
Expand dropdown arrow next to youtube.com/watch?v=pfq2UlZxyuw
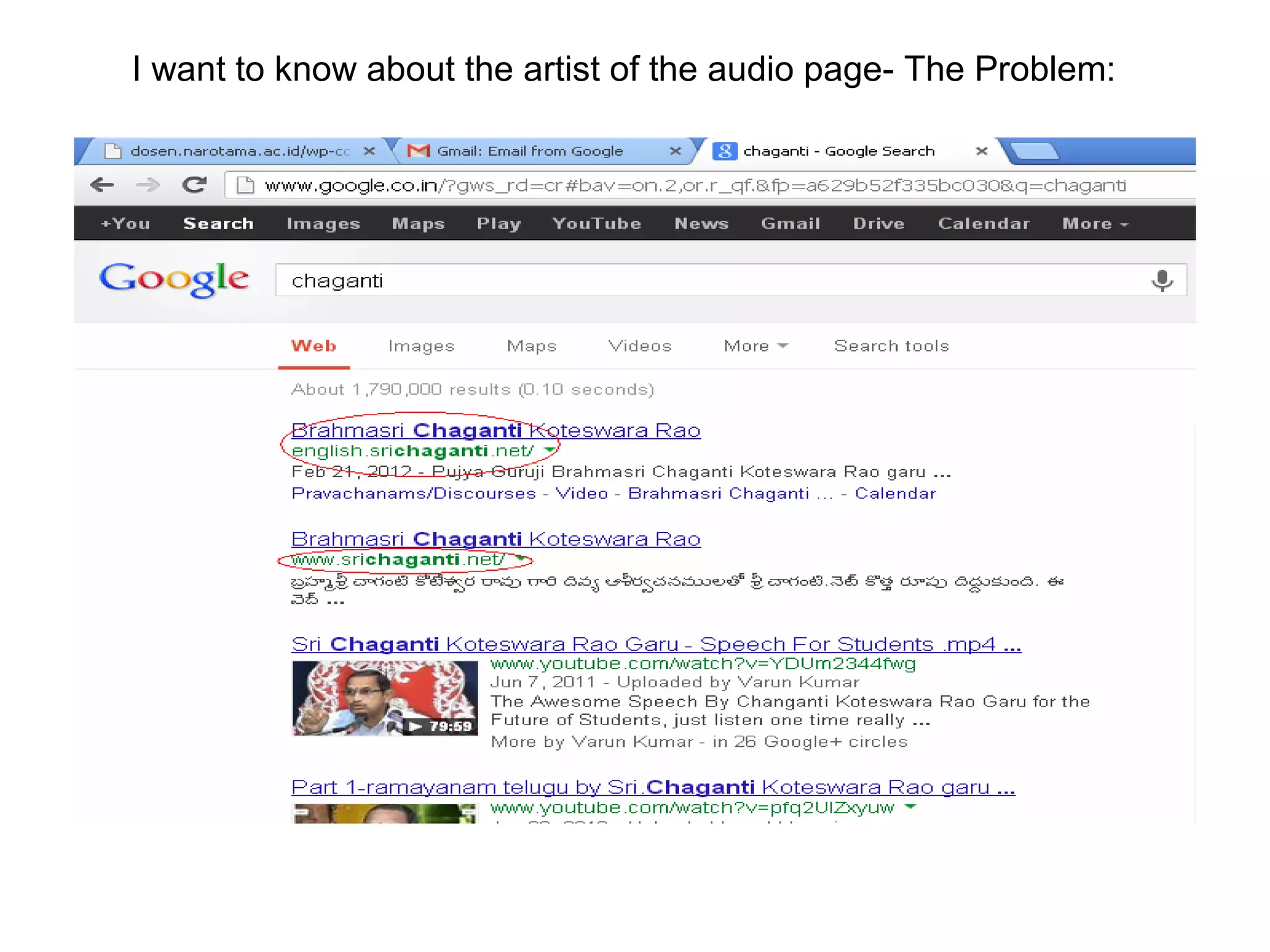click(x=910, y=806)
